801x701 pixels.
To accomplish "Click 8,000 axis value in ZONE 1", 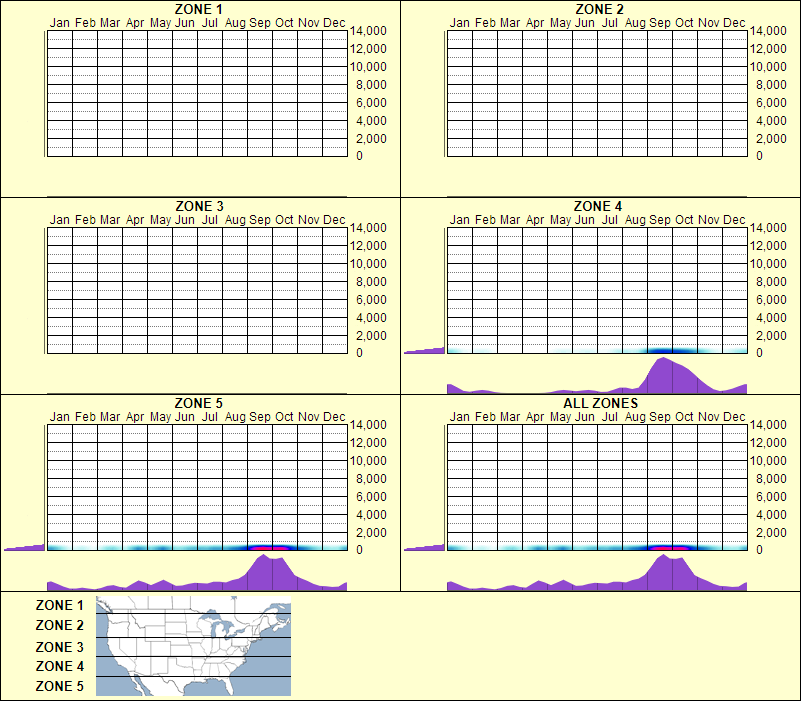I will 371,85.
